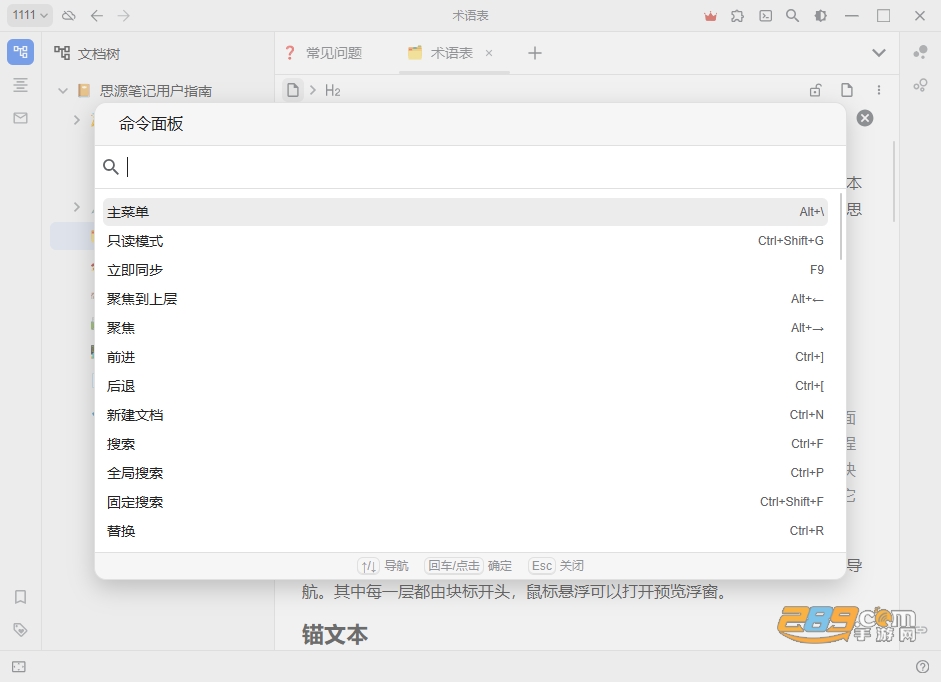
Task: Select the 前进 command
Action: (x=465, y=357)
